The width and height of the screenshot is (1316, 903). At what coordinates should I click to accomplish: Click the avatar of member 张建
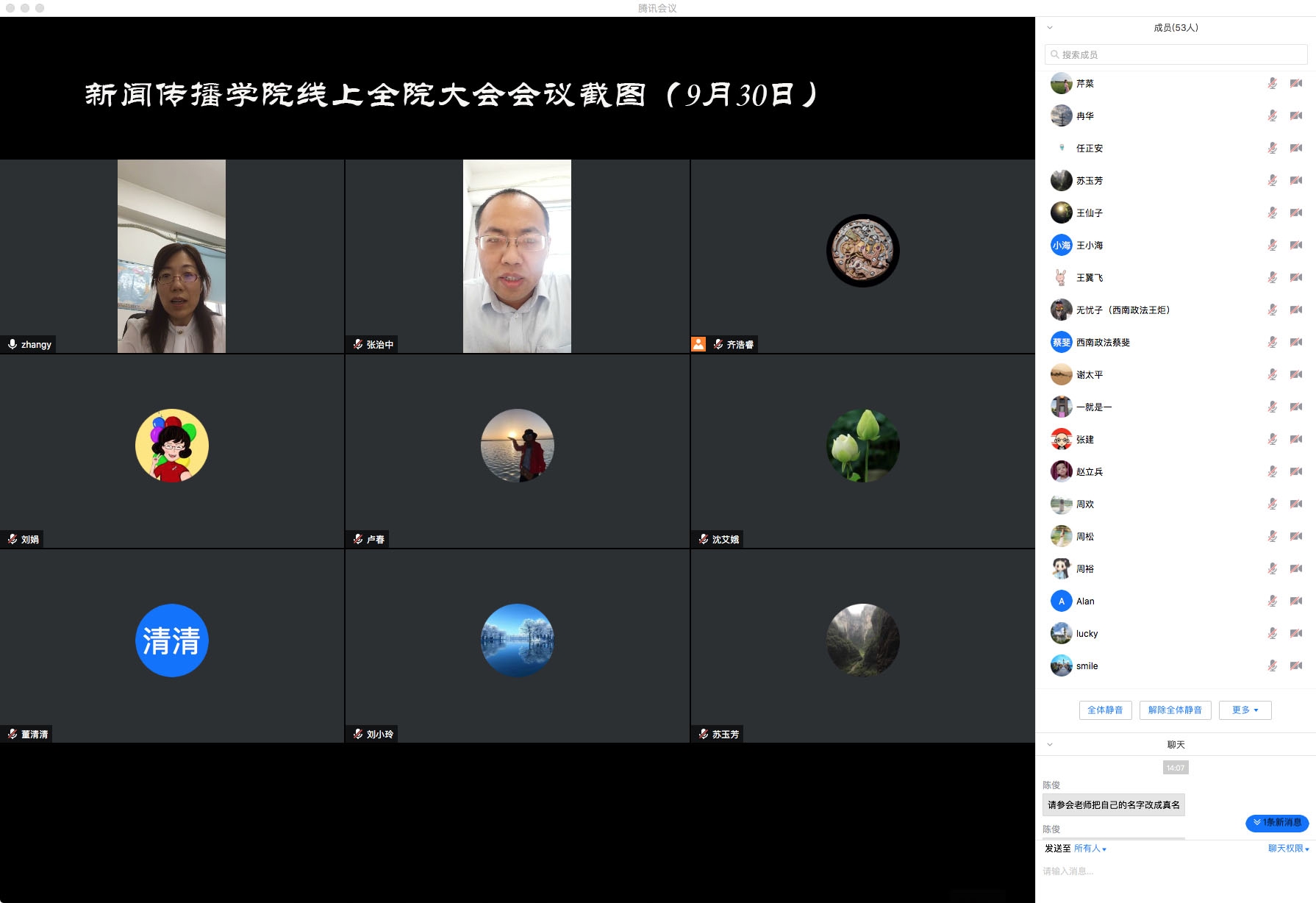tap(1061, 440)
